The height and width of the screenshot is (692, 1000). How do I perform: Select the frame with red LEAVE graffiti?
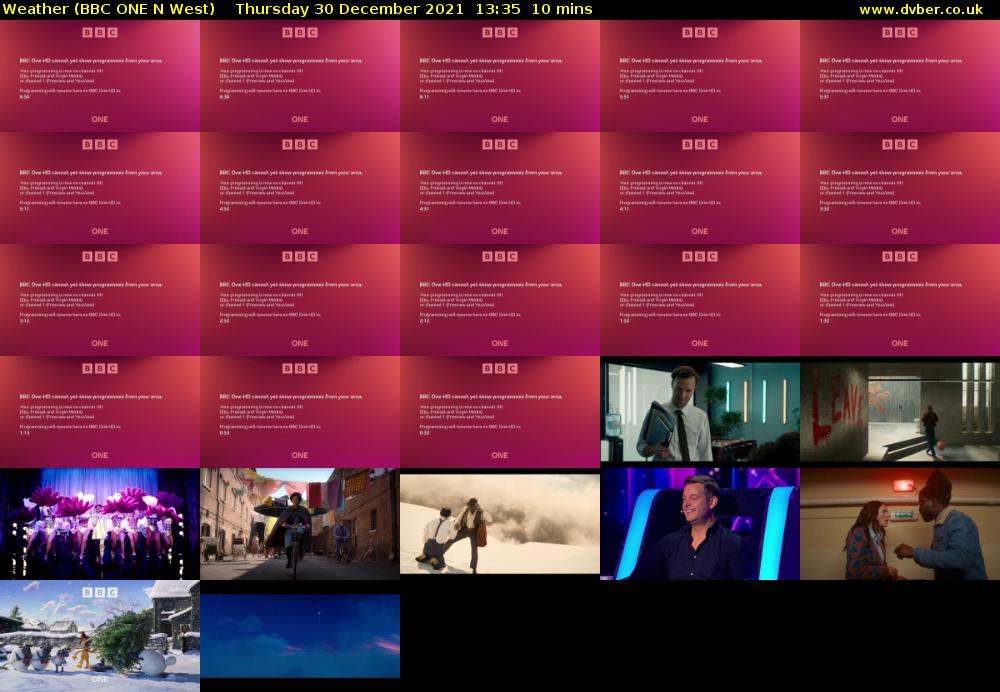(900, 412)
